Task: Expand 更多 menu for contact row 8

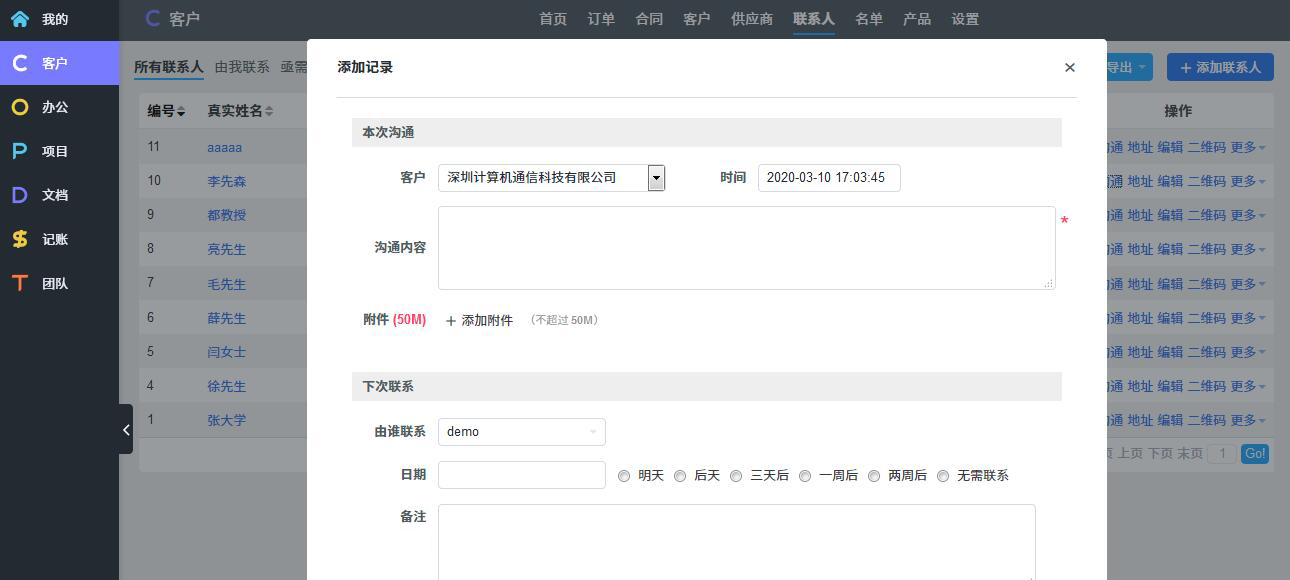Action: 1248,249
